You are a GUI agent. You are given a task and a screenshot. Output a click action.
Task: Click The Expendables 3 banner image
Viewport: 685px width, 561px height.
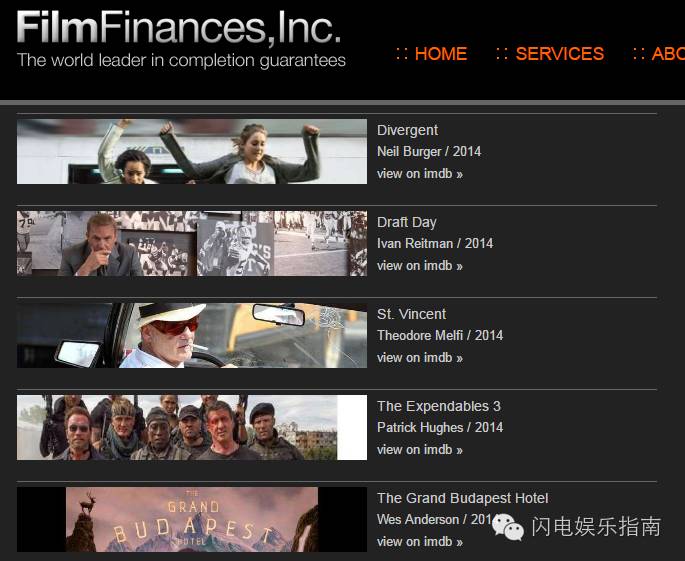[x=192, y=427]
